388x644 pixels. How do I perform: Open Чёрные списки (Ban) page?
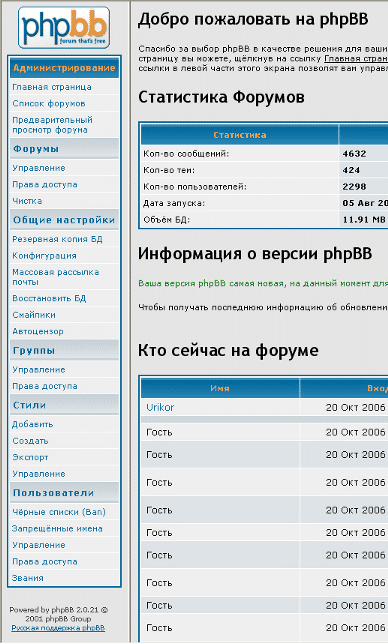click(x=59, y=512)
